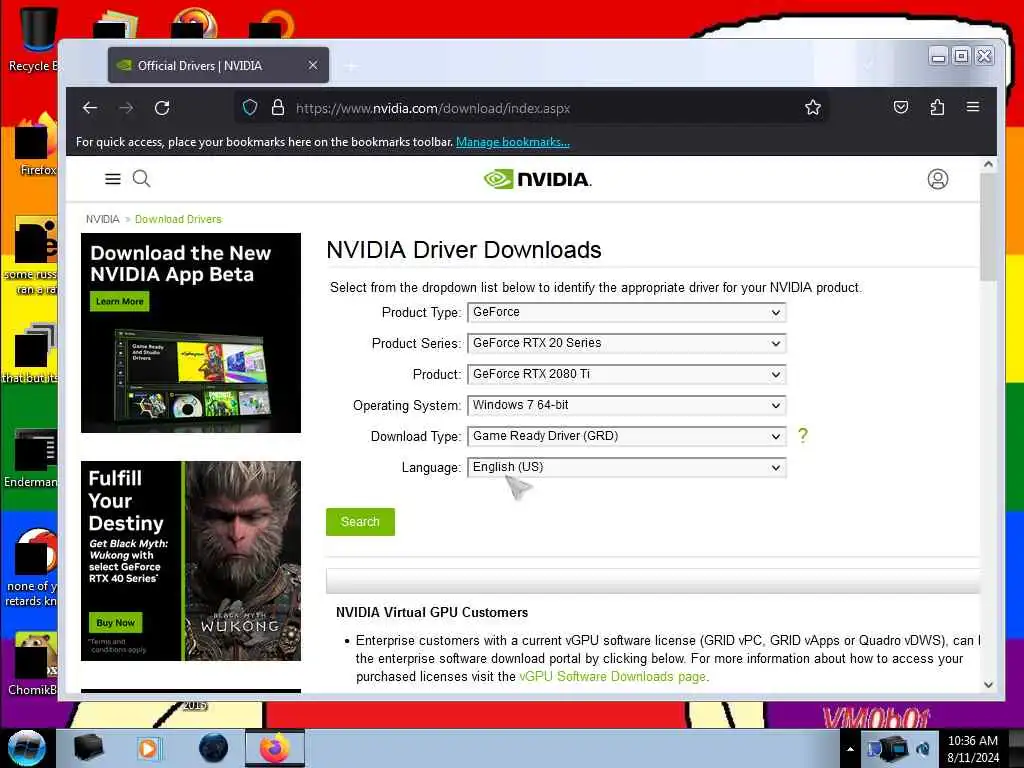Screen dimensions: 1024x768
Task: Open the vGPU Software Downloads page link
Action: 613,677
